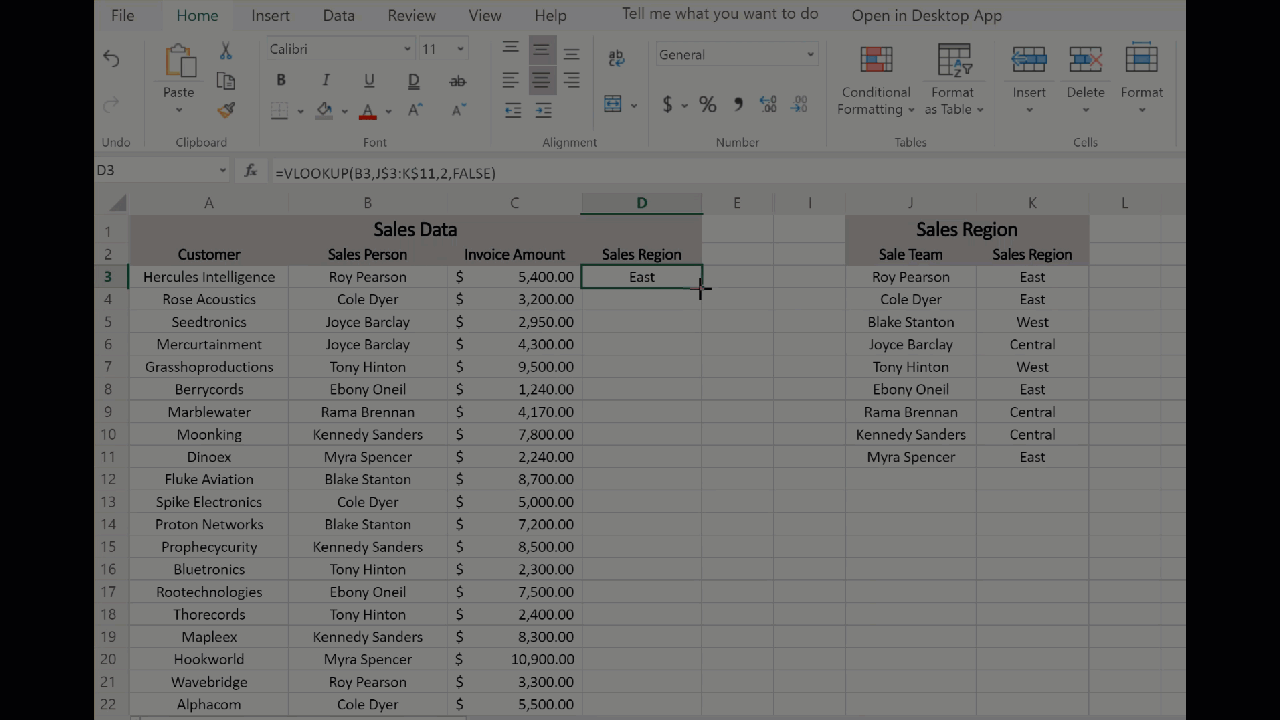Align text to bottom
Screen dimensions: 1280x720
(571, 52)
